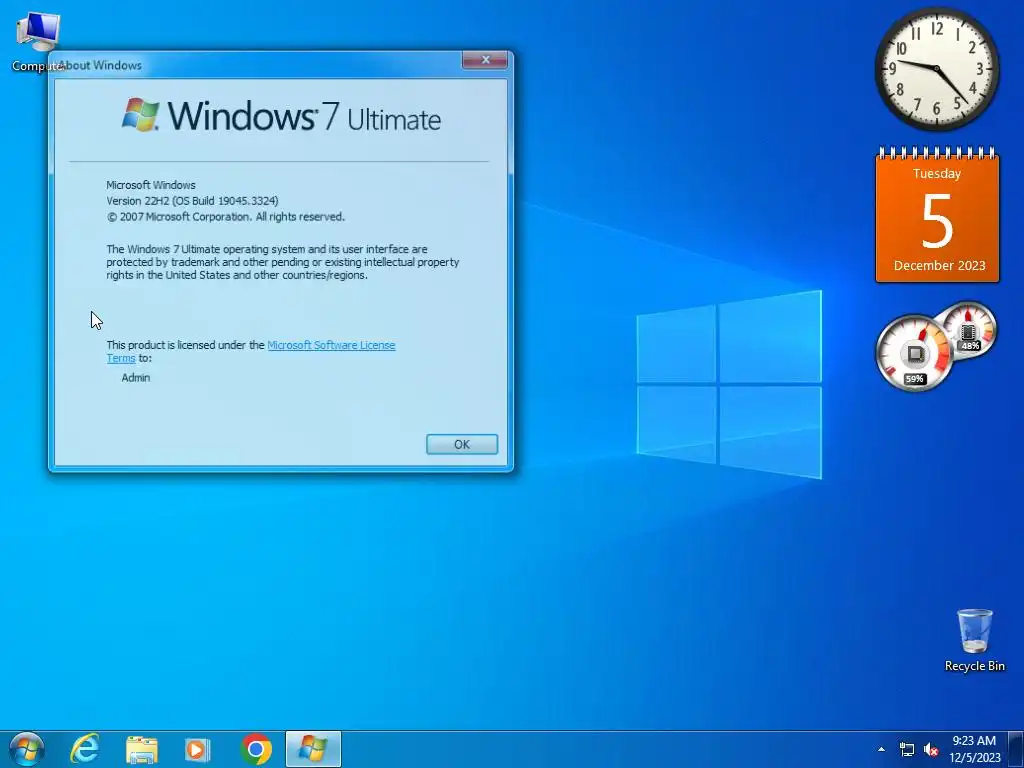This screenshot has width=1024, height=768.
Task: Click the 2007 Microsoft Corporation copyright line
Action: [225, 216]
